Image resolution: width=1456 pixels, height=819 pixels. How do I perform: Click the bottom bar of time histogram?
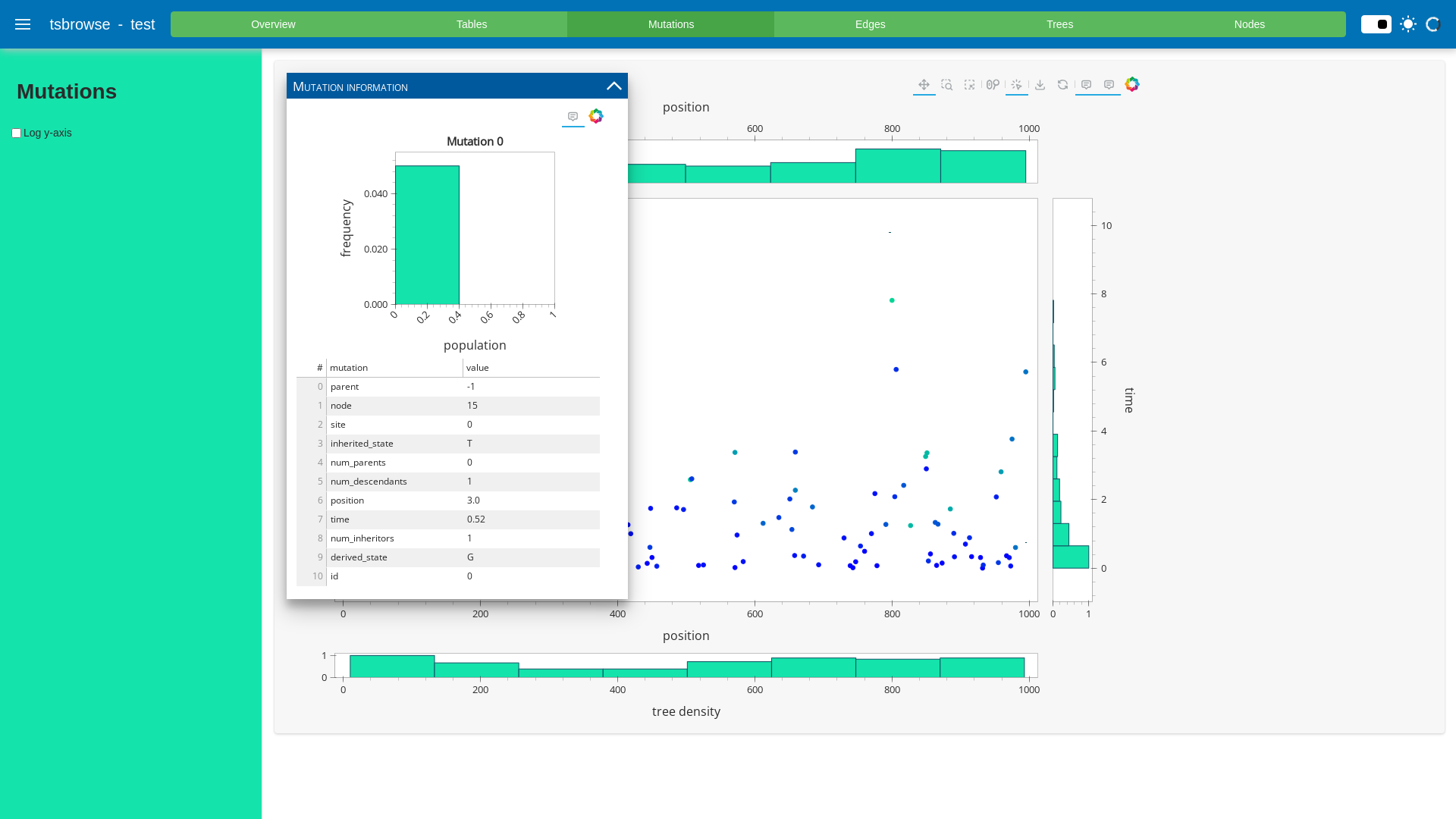[x=1071, y=557]
